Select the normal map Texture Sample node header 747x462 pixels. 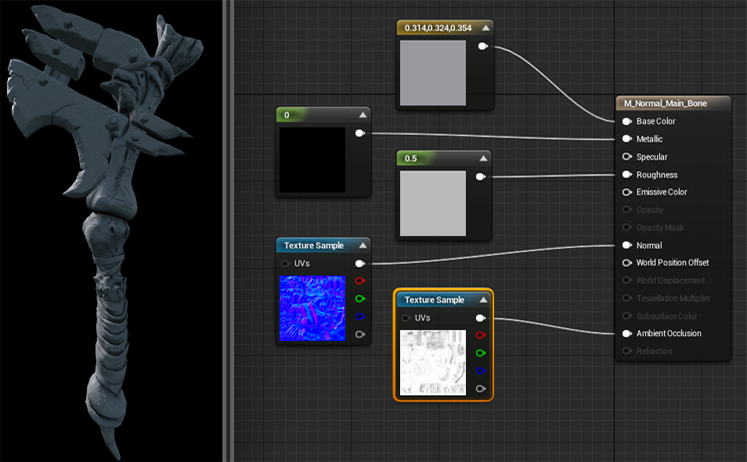tap(323, 245)
